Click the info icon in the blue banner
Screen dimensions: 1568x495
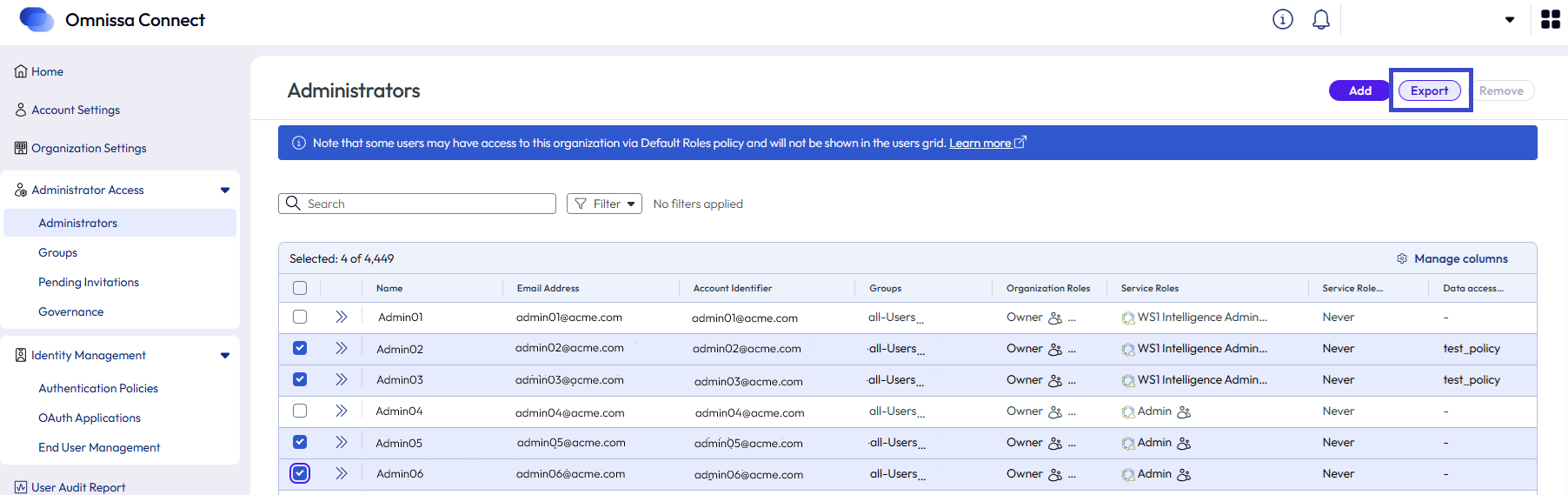299,143
